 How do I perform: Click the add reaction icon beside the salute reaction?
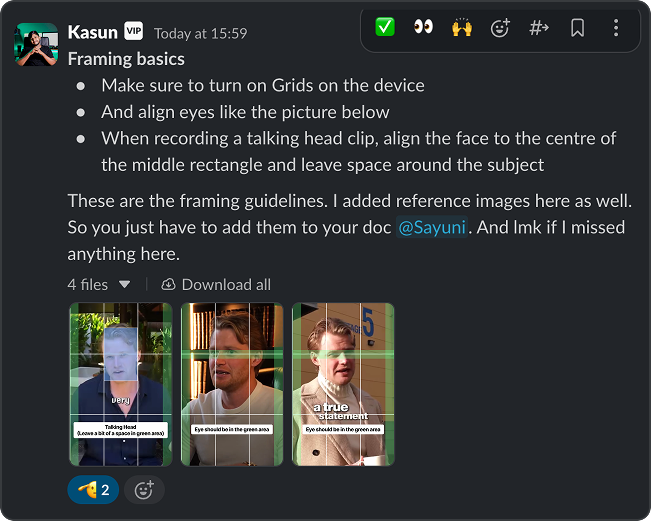coord(145,490)
